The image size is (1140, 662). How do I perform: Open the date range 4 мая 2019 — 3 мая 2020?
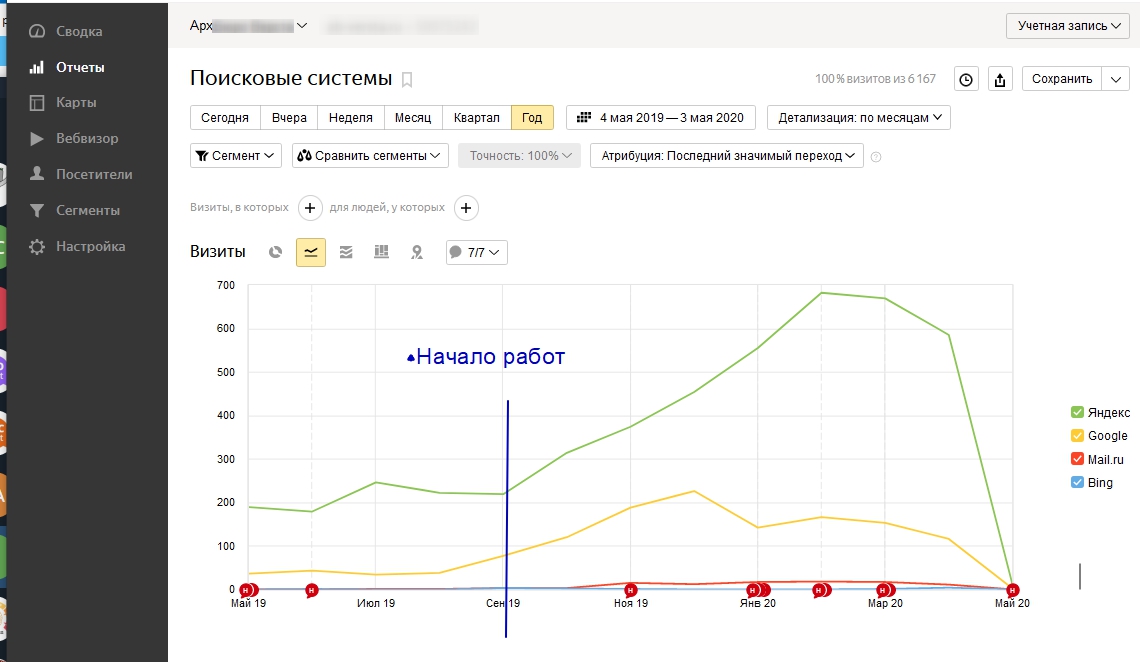[660, 118]
